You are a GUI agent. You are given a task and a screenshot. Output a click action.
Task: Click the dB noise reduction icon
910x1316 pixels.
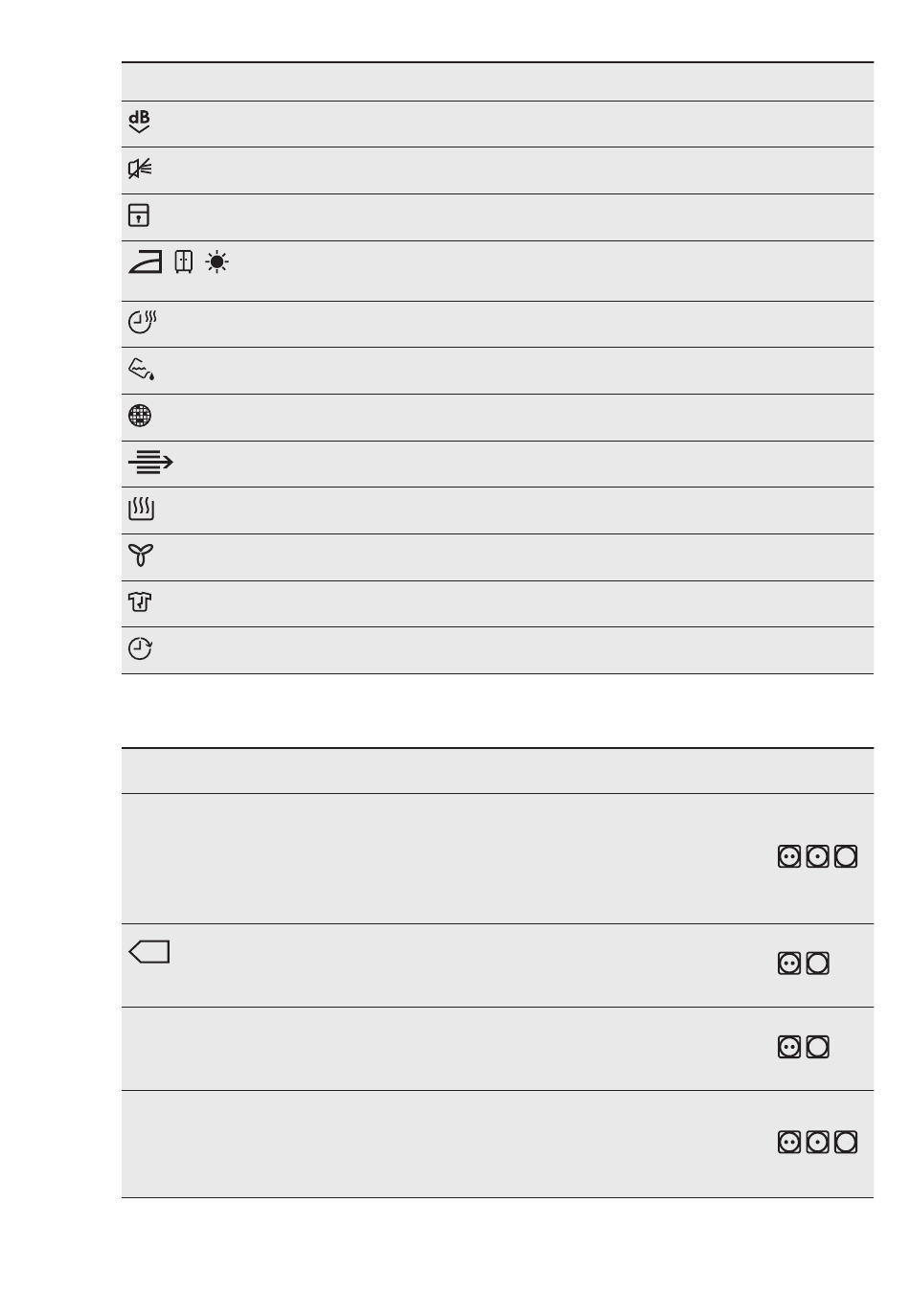[140, 123]
